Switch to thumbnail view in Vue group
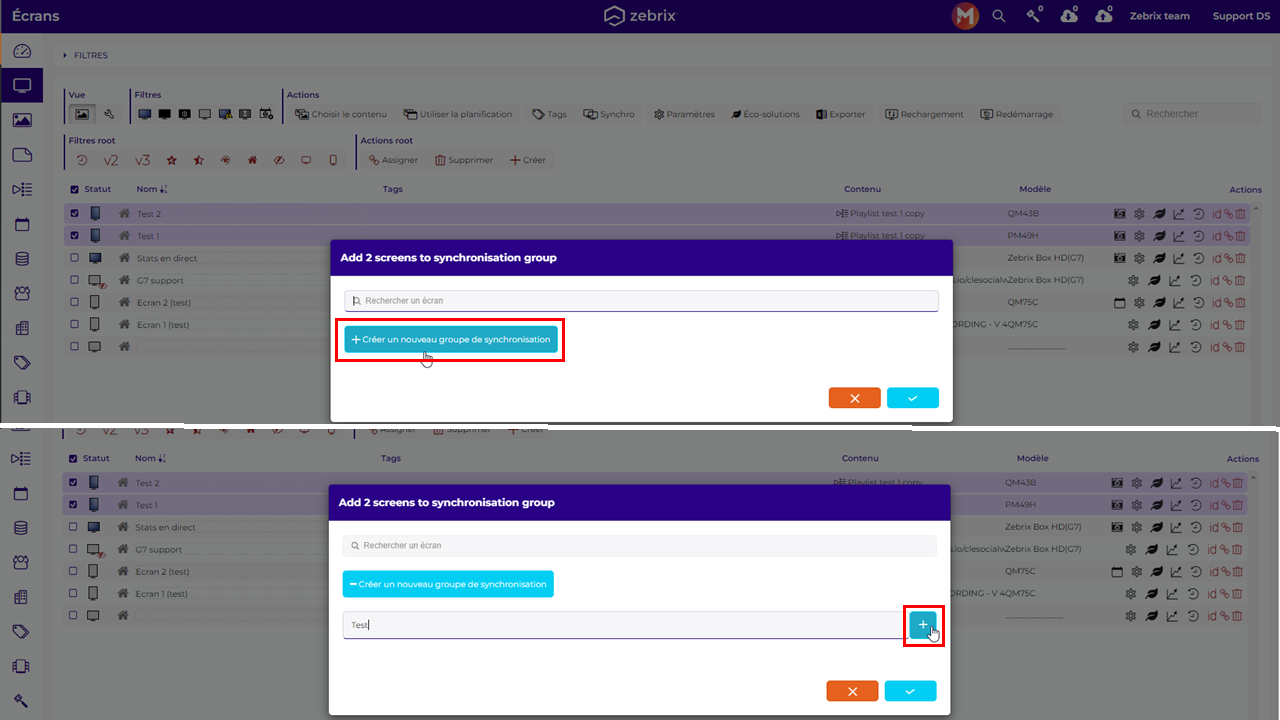 83,114
